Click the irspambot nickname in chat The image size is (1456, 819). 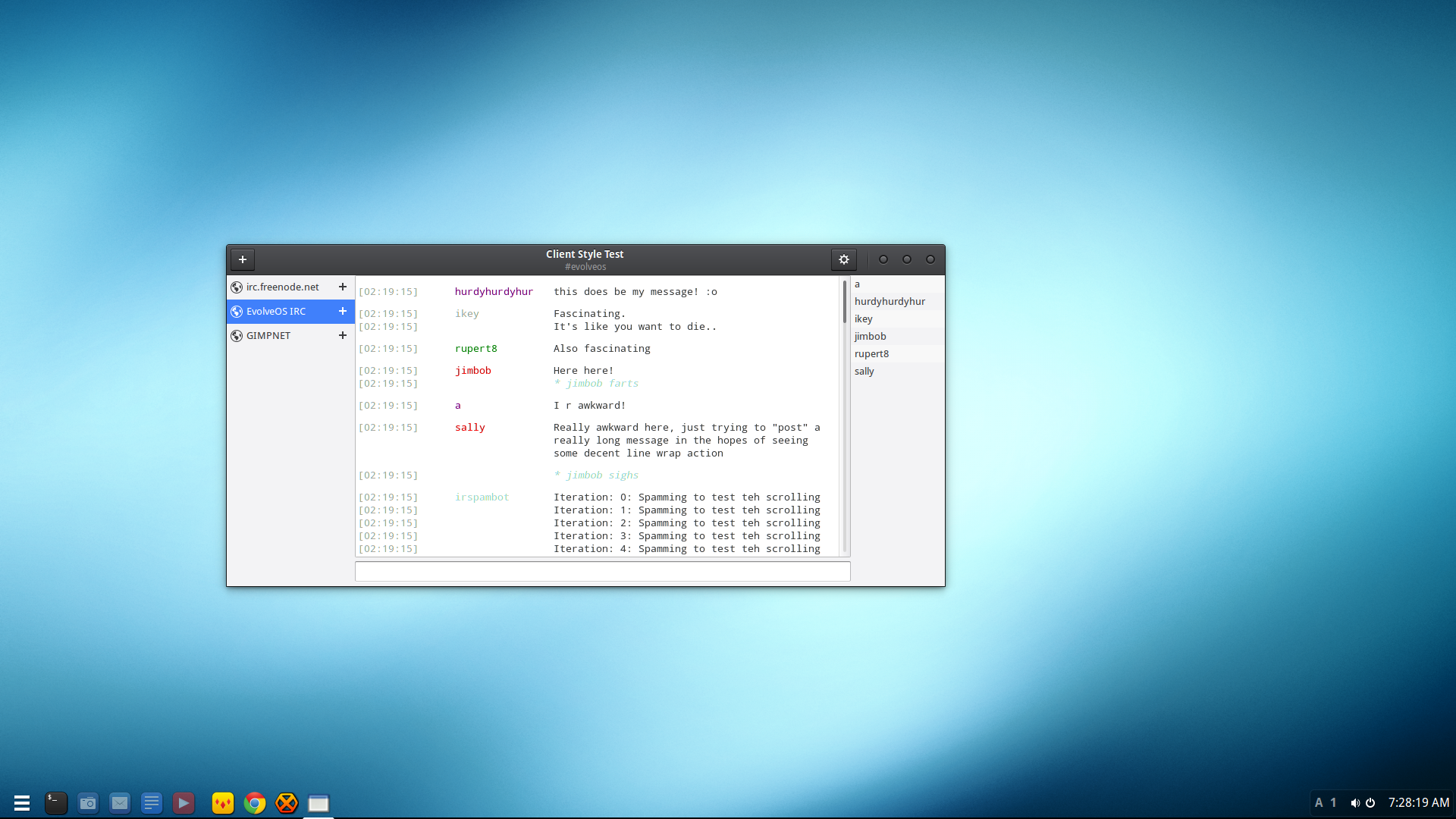click(482, 497)
